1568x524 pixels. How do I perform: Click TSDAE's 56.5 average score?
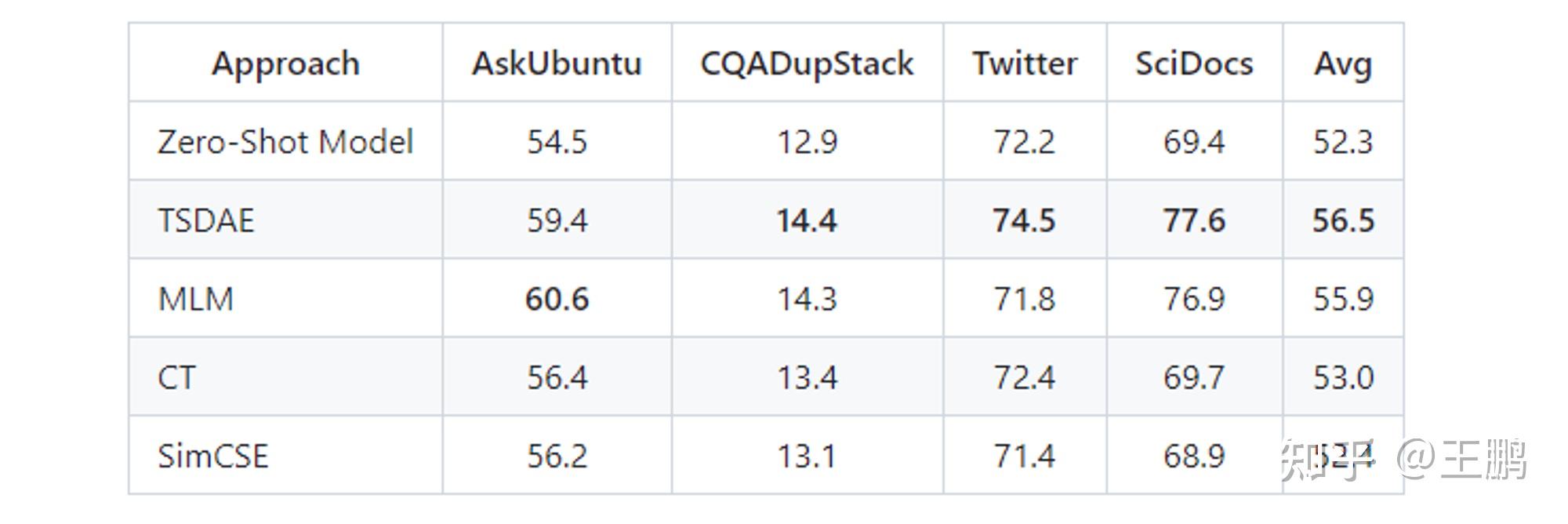coord(1343,220)
